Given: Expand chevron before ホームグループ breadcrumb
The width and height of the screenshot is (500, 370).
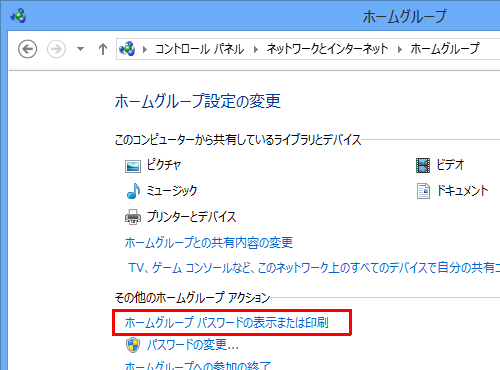Looking at the screenshot, I should click(x=399, y=49).
